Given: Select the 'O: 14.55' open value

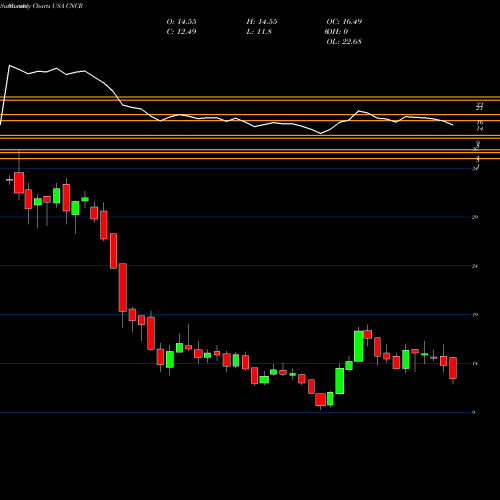Looking at the screenshot, I should pyautogui.click(x=181, y=22).
